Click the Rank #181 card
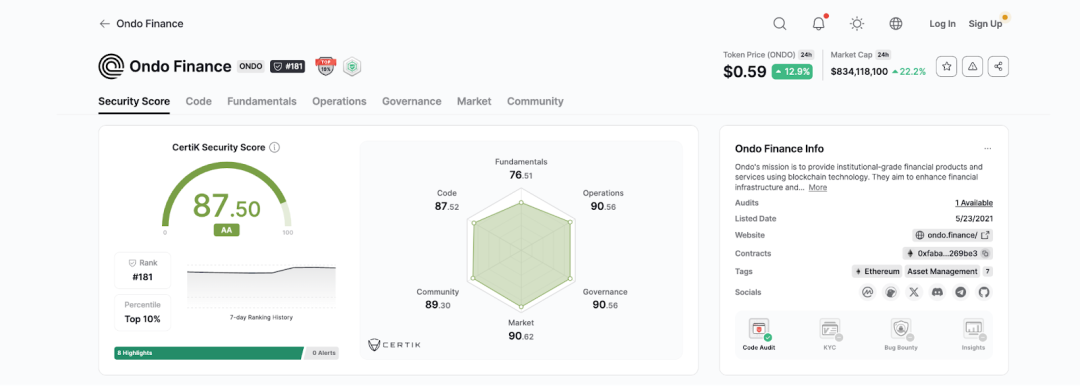Viewport: 1080px width, 386px height. [x=143, y=270]
